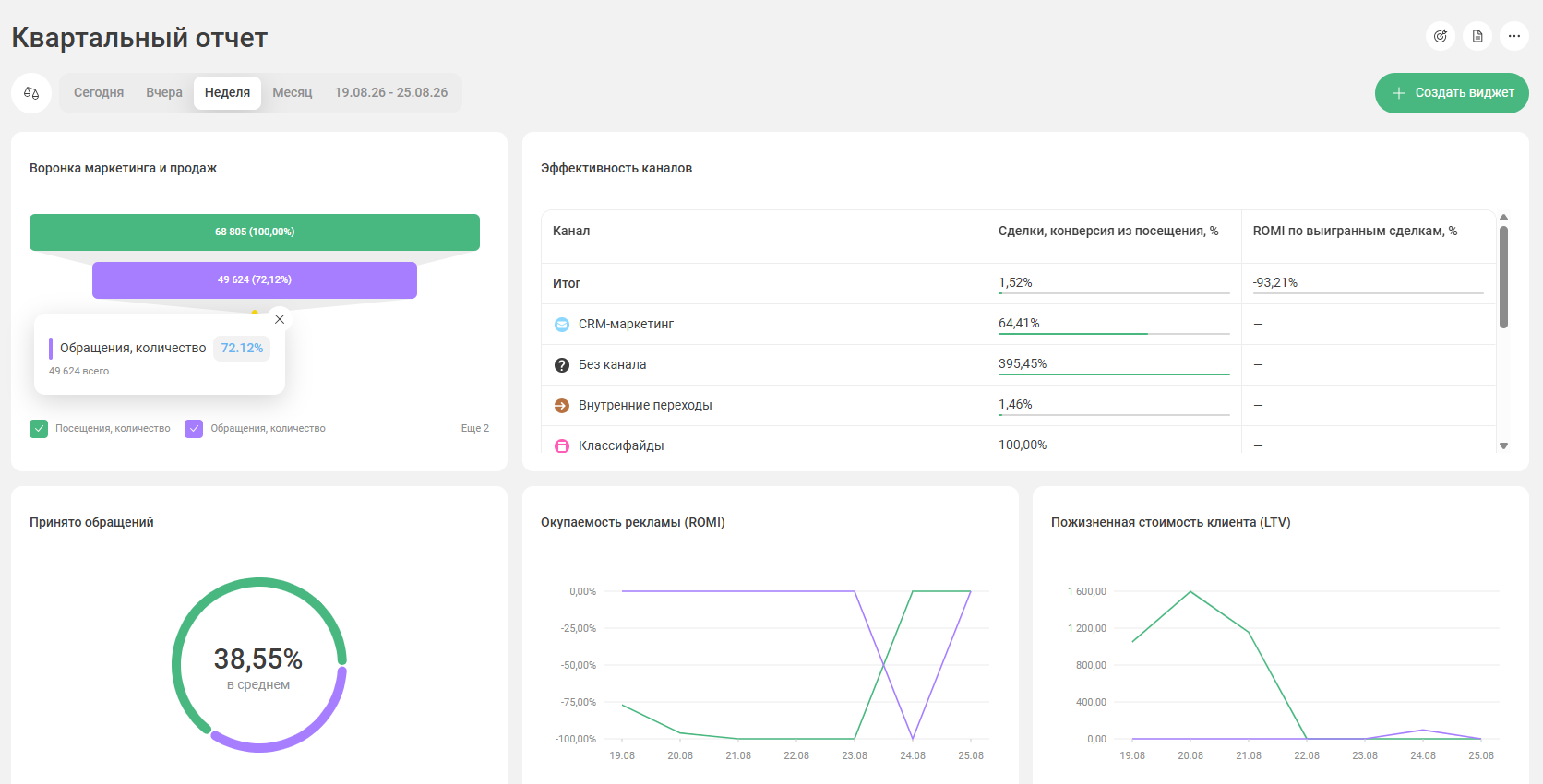Viewport: 1543px width, 784px height.
Task: Close the Обращения tooltip popup
Action: pyautogui.click(x=280, y=319)
